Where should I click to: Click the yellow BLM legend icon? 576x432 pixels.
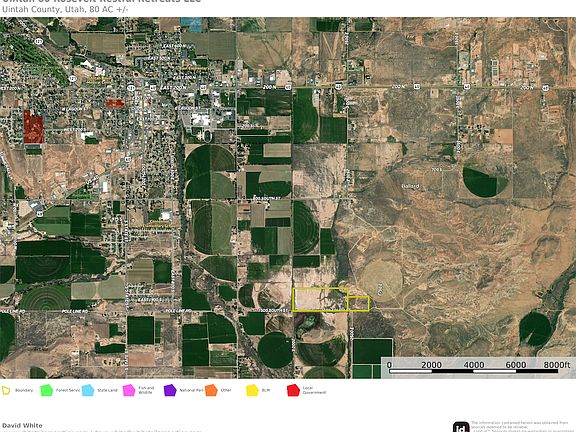(x=252, y=390)
